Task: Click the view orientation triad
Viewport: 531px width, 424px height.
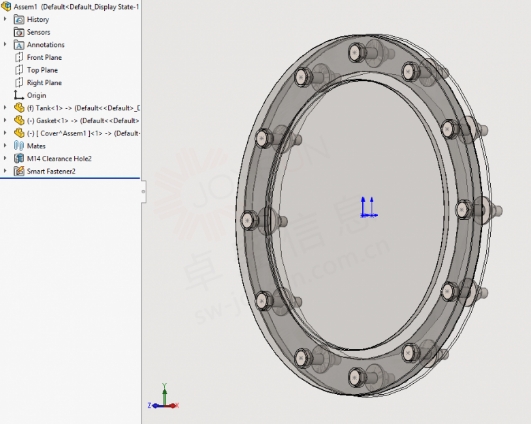Action: [164, 397]
